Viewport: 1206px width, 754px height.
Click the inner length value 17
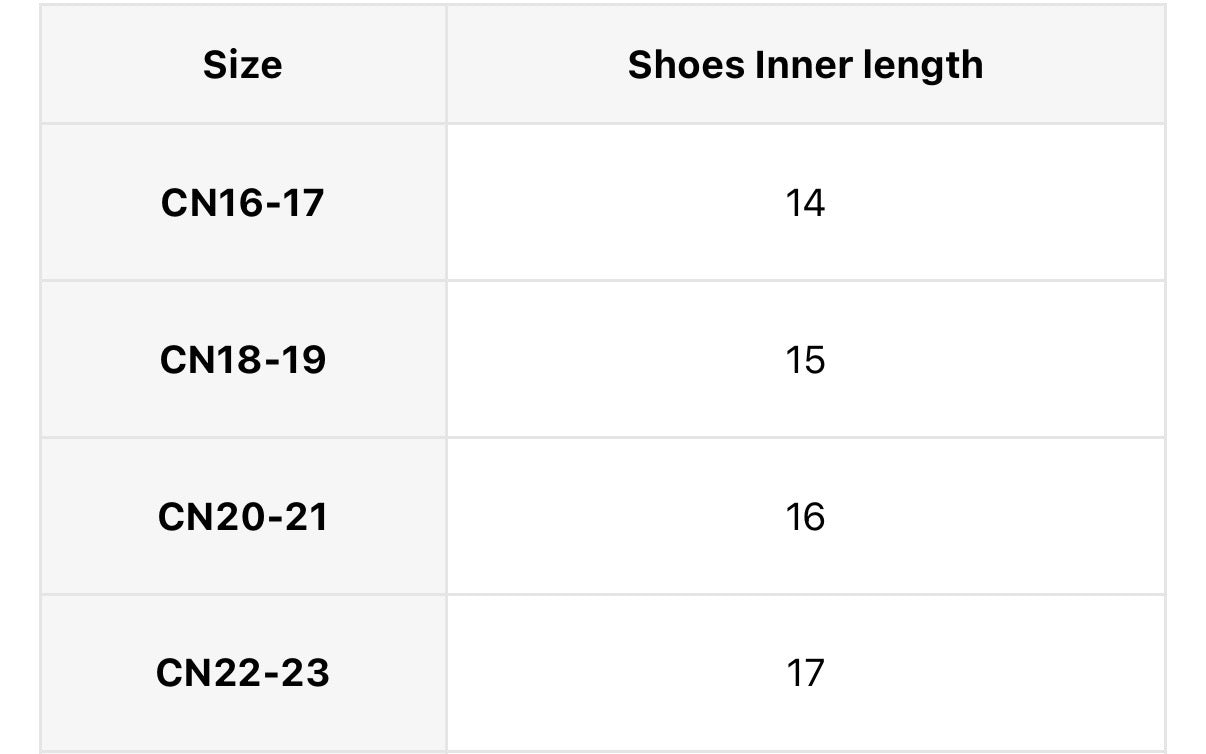pos(805,673)
